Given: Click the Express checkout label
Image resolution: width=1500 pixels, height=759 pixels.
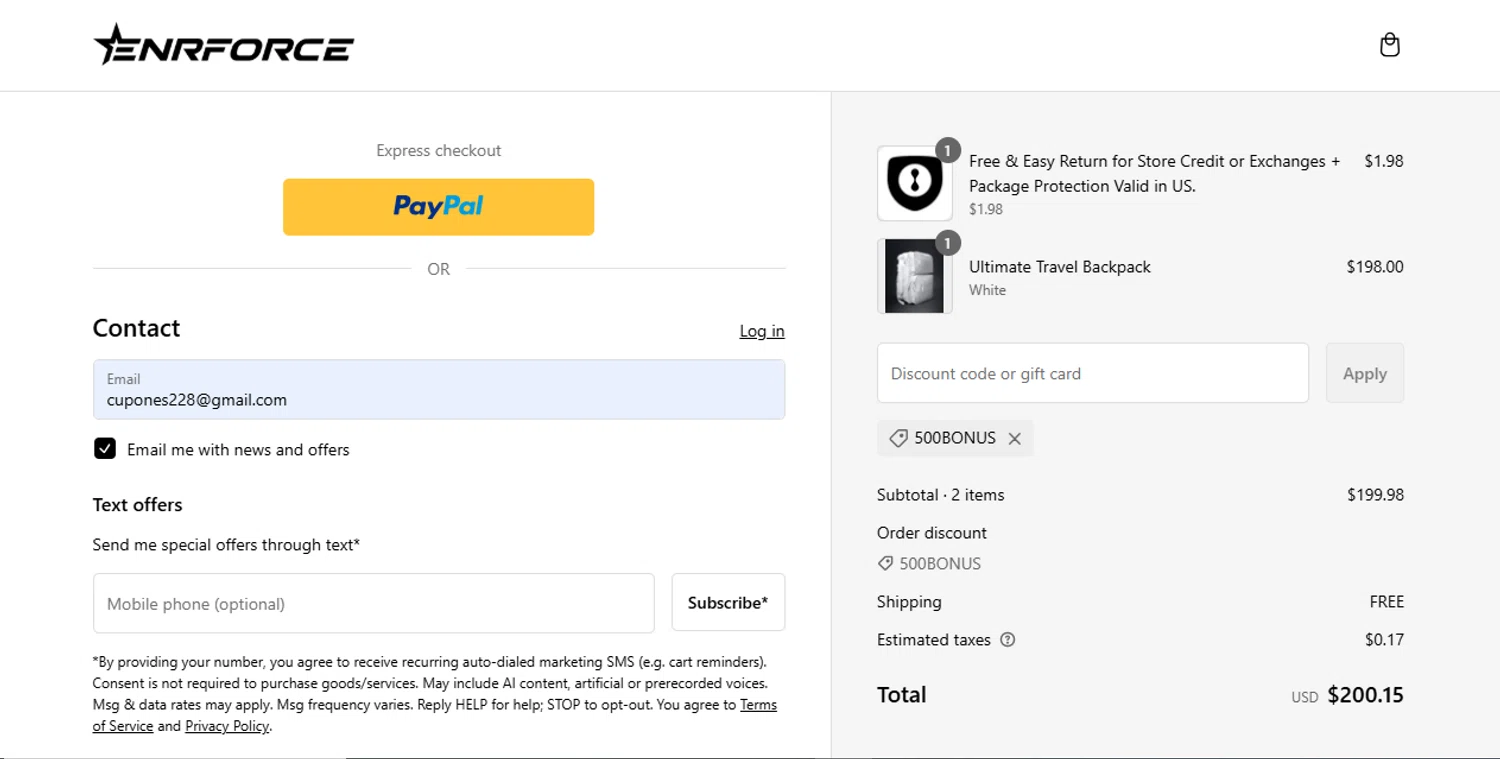Looking at the screenshot, I should tap(438, 151).
